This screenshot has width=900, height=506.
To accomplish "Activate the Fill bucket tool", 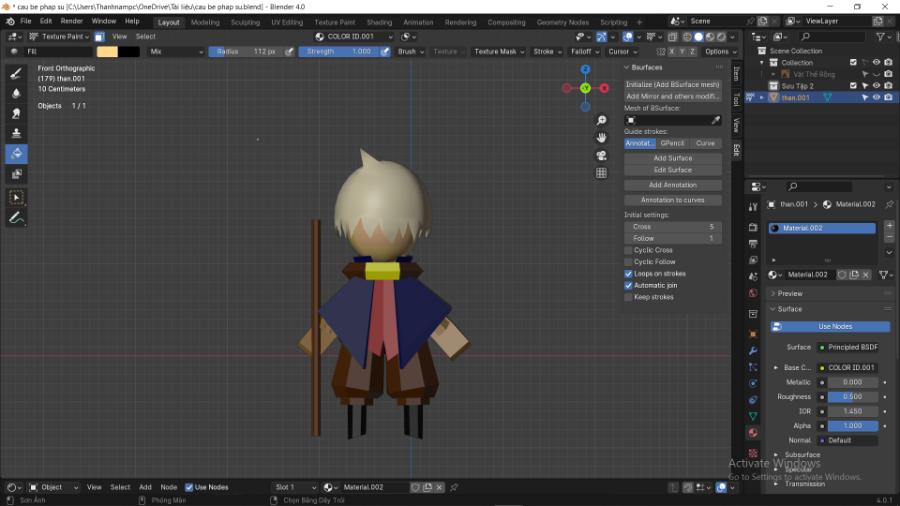I will (16, 154).
